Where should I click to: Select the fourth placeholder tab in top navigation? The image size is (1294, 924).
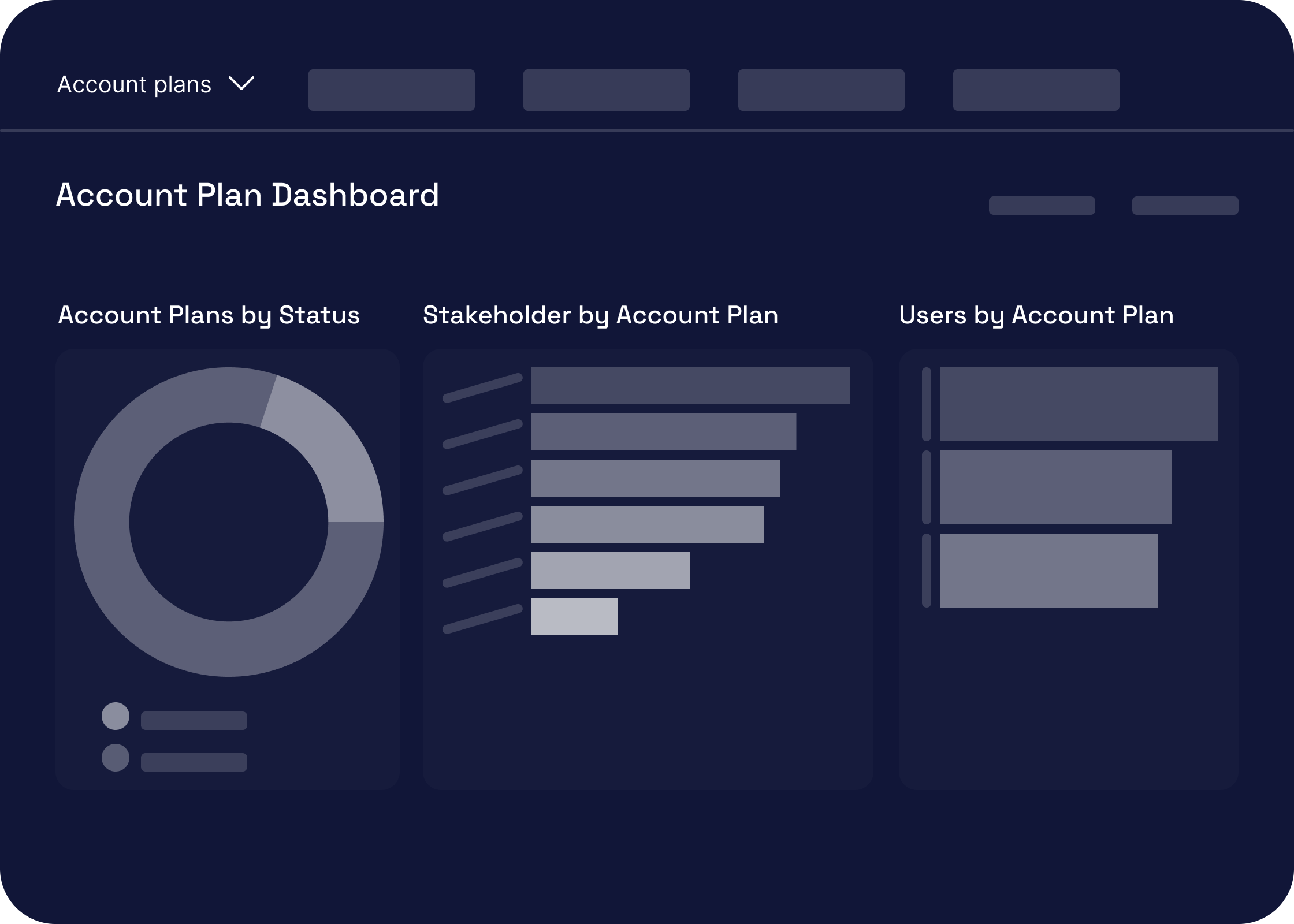tap(1036, 90)
